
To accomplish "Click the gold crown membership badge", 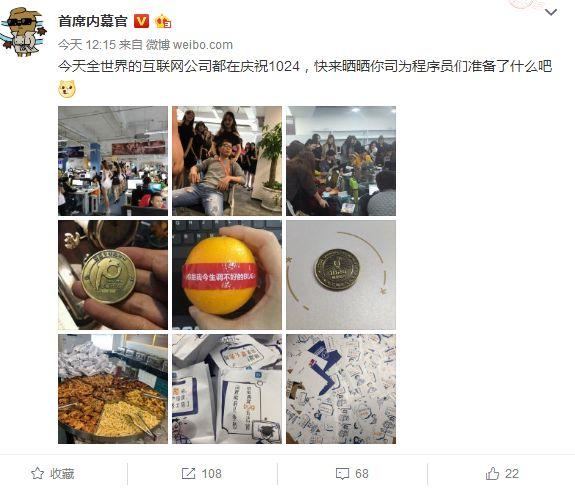I will [x=163, y=22].
